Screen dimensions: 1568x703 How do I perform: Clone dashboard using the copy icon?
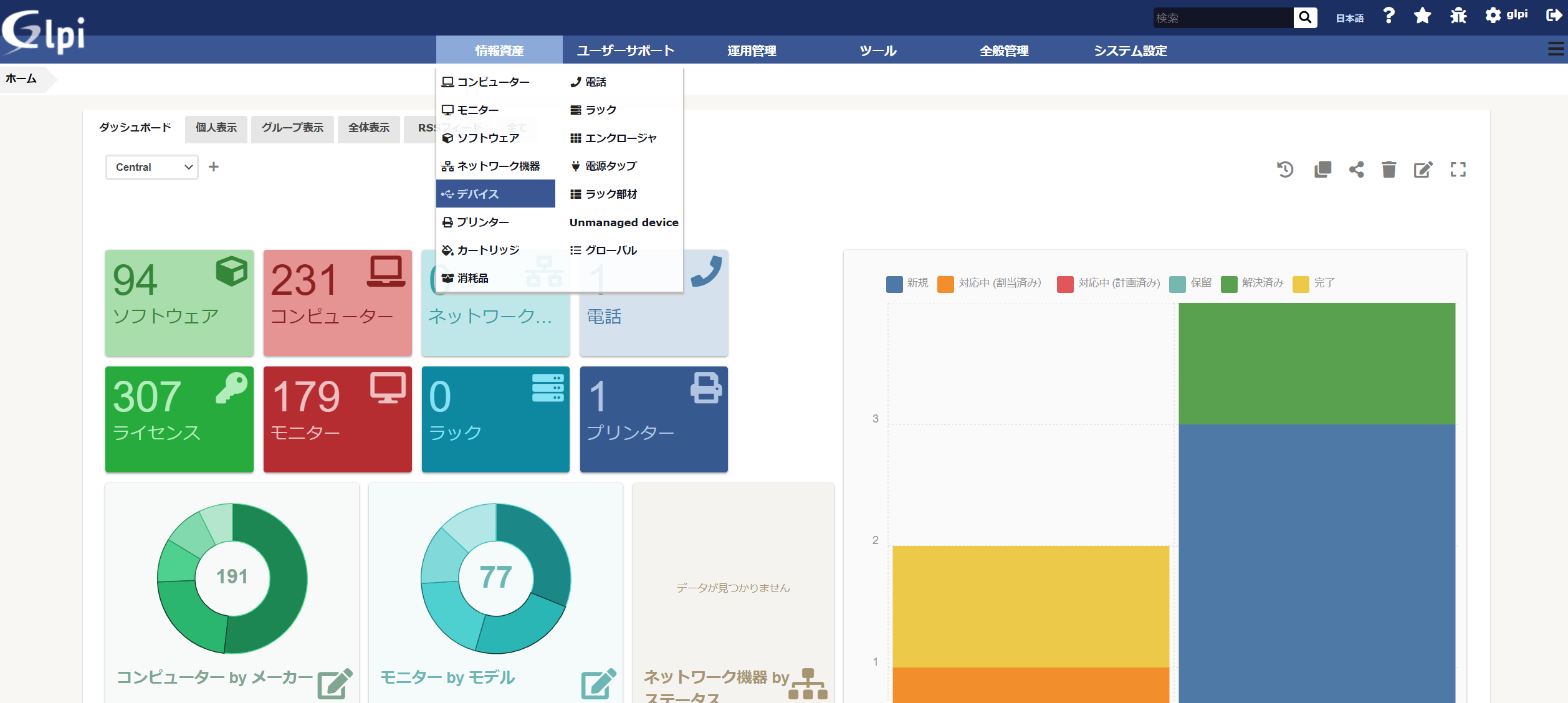tap(1322, 170)
